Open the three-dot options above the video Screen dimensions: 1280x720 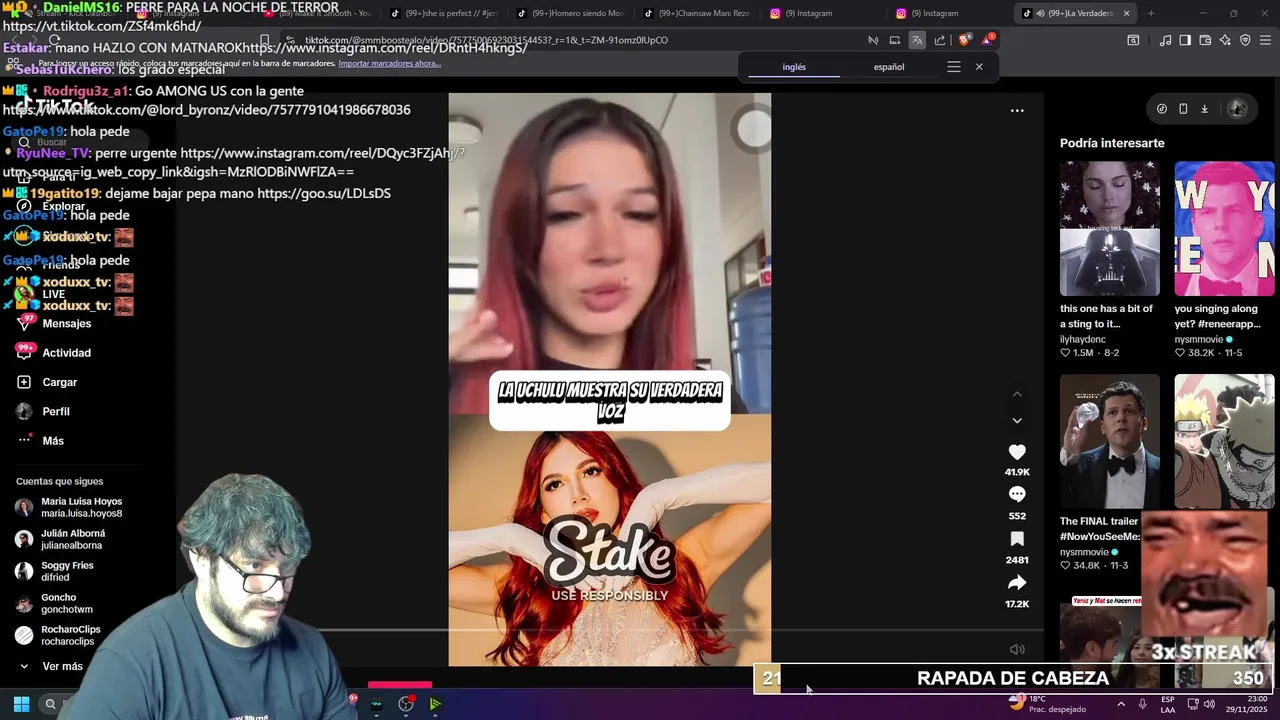1017,110
